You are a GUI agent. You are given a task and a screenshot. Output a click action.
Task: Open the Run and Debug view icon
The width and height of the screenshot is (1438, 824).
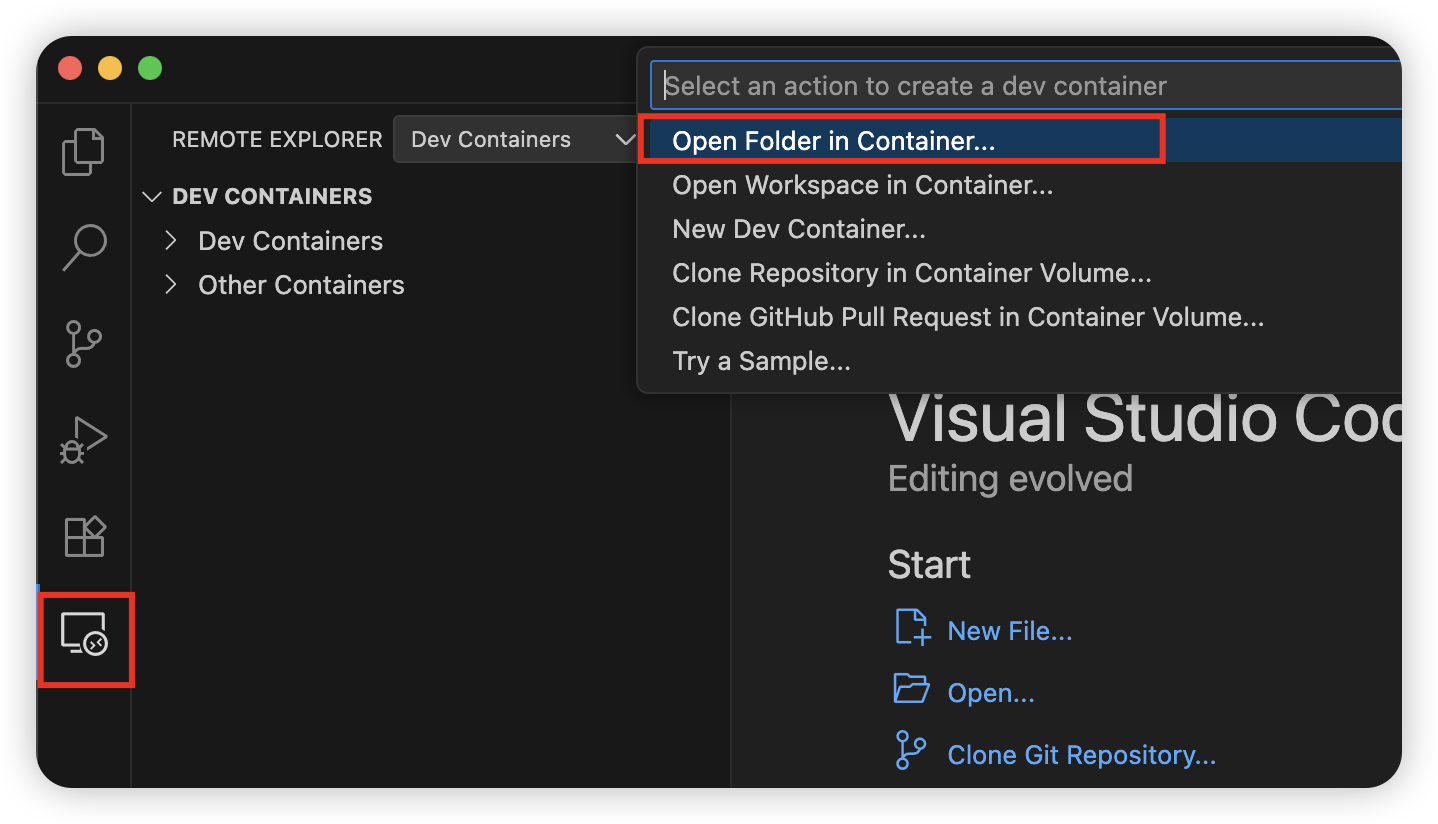point(84,440)
